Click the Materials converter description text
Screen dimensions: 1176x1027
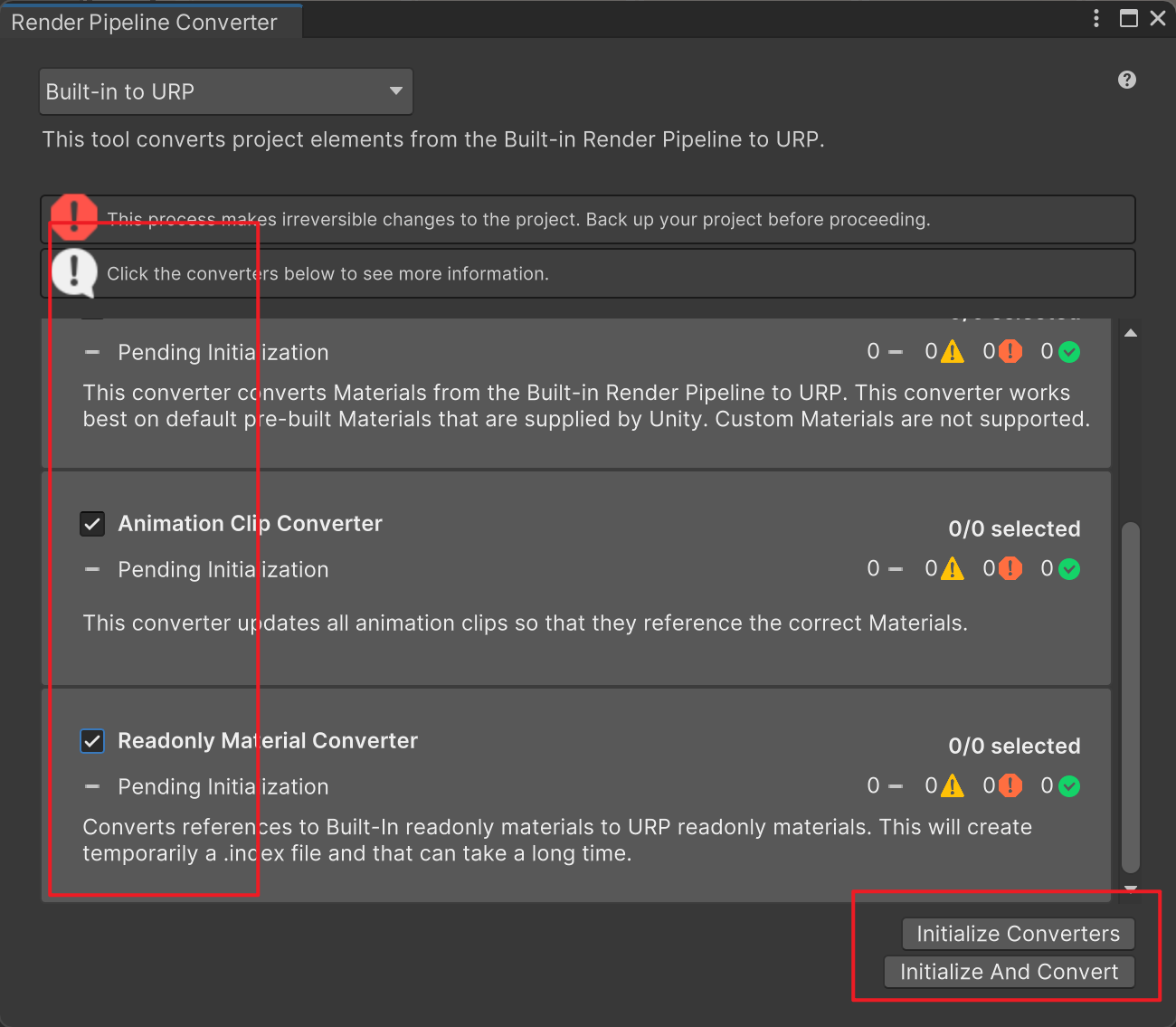coord(586,405)
